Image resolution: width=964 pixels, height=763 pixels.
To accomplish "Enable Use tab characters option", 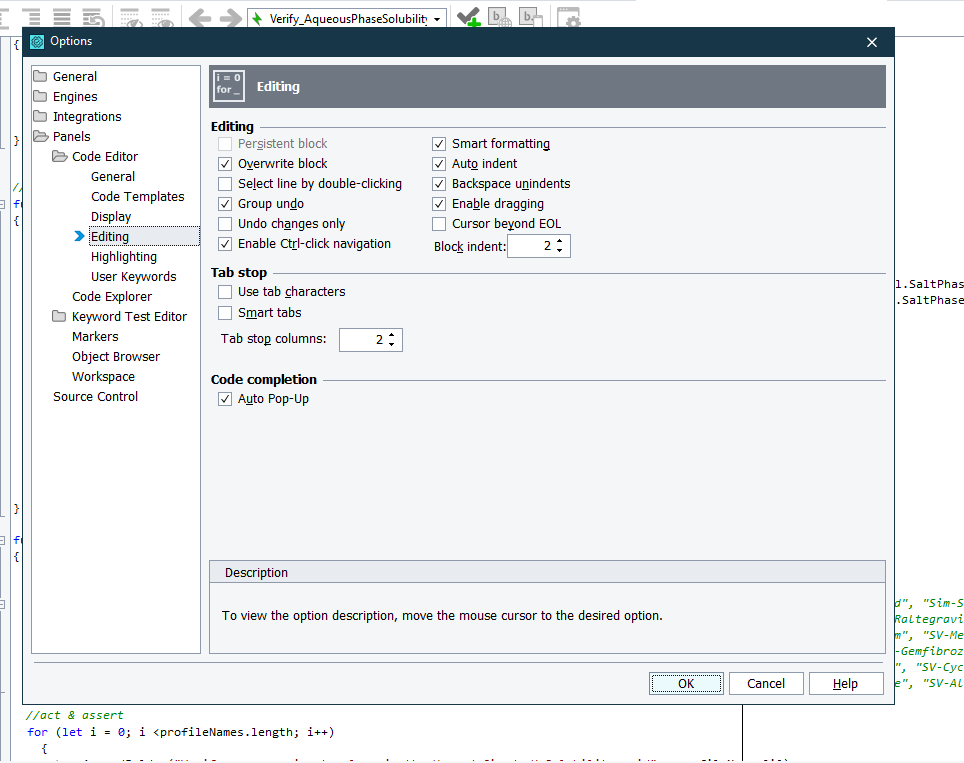I will tap(225, 292).
